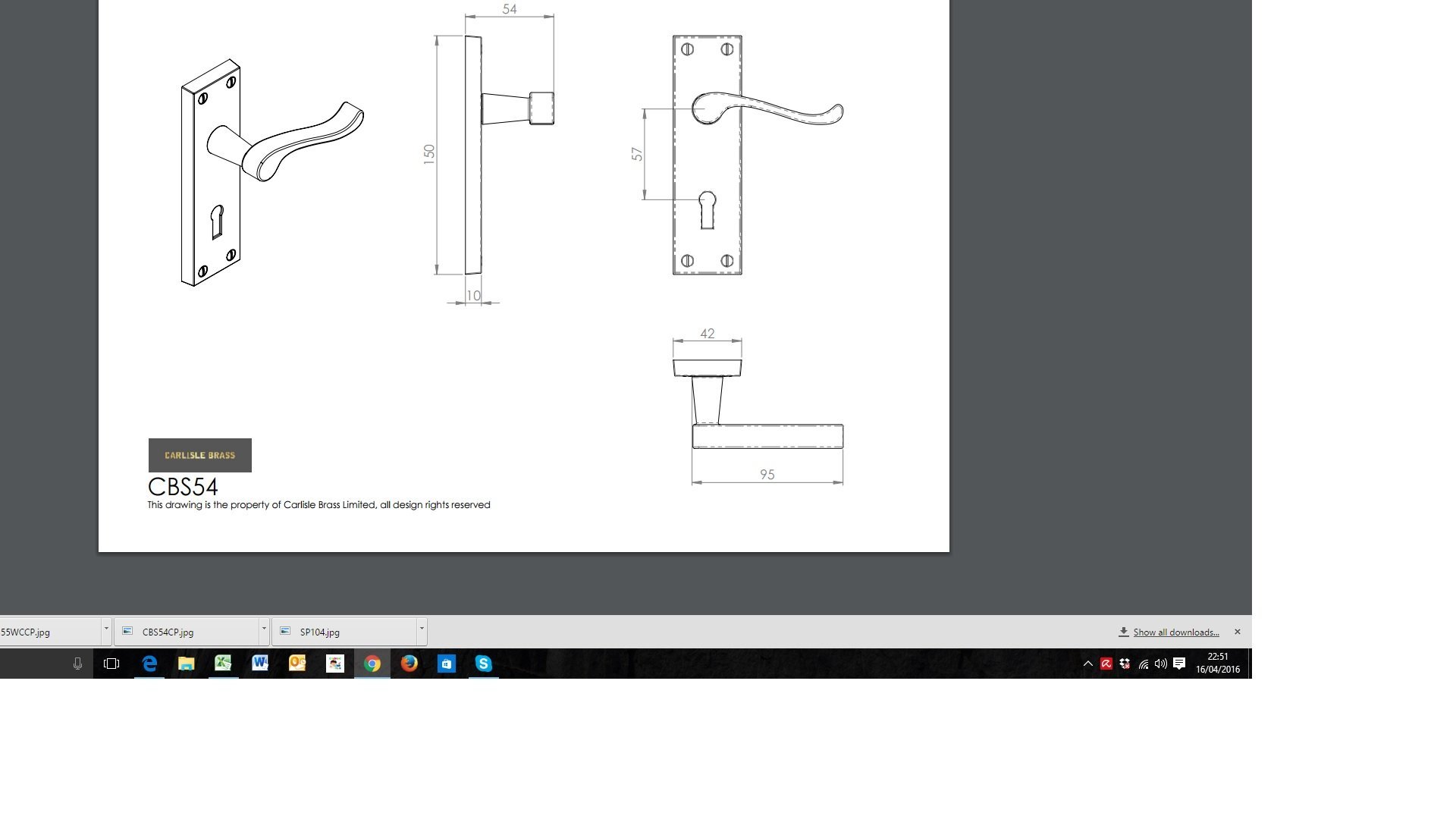Viewport: 1456px width, 819px height.
Task: Click the Task View button
Action: tap(111, 664)
